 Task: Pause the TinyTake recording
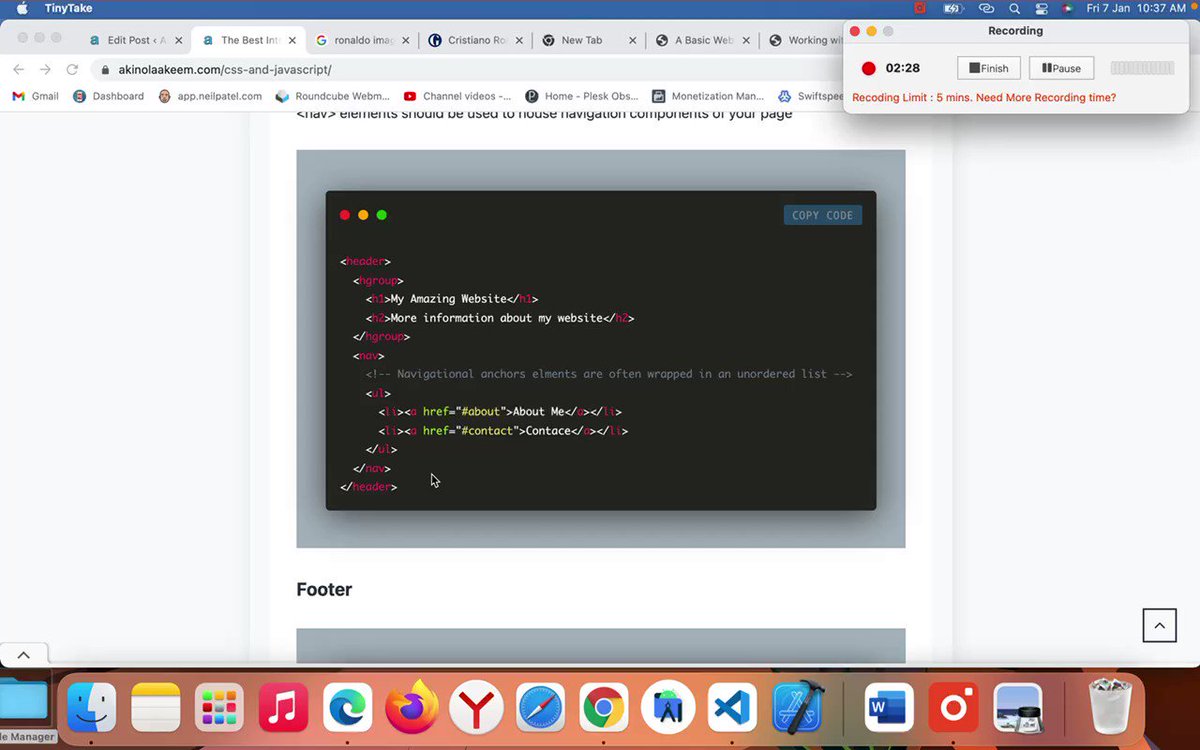coord(1061,68)
